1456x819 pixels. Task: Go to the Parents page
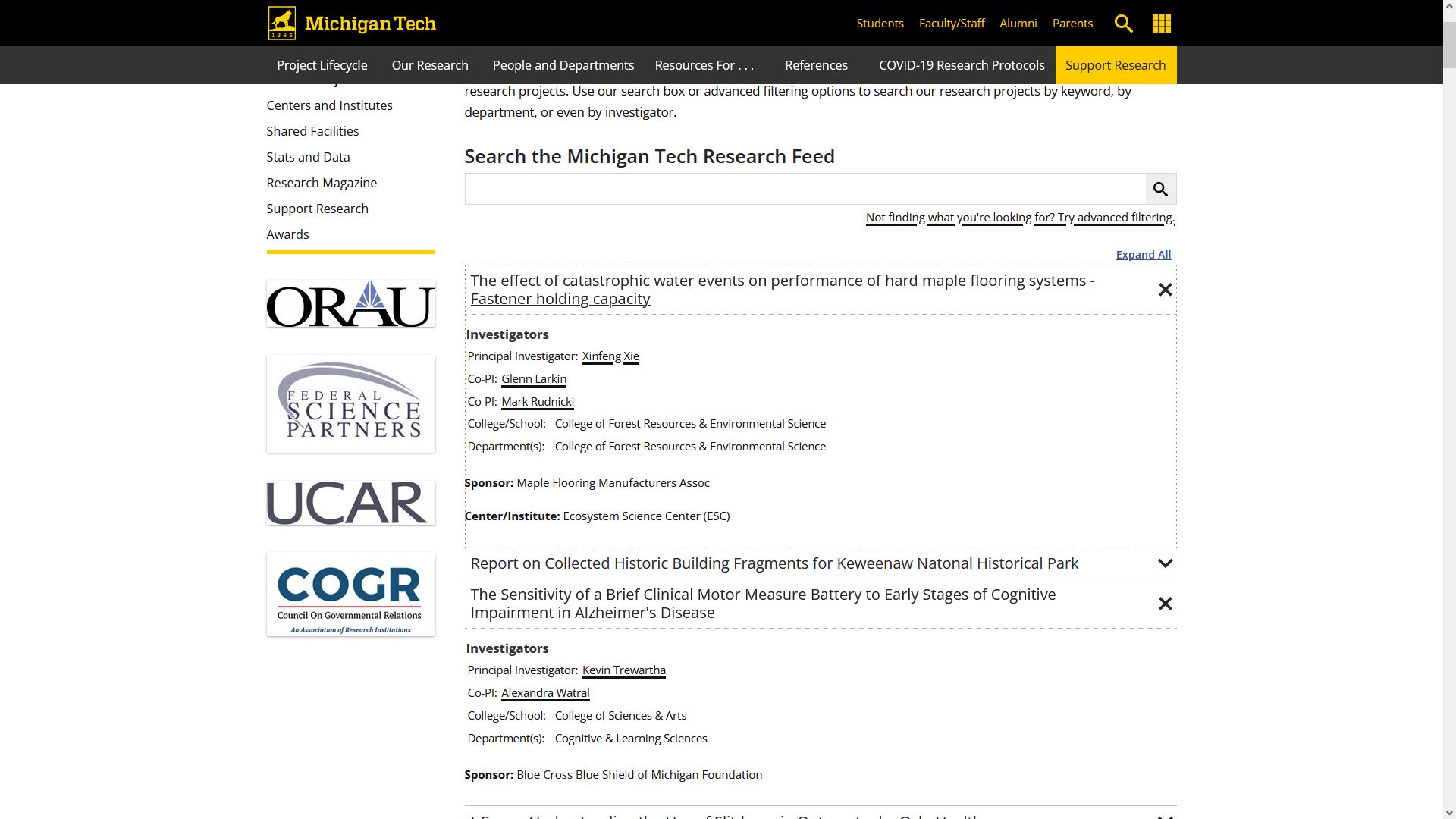(1072, 24)
